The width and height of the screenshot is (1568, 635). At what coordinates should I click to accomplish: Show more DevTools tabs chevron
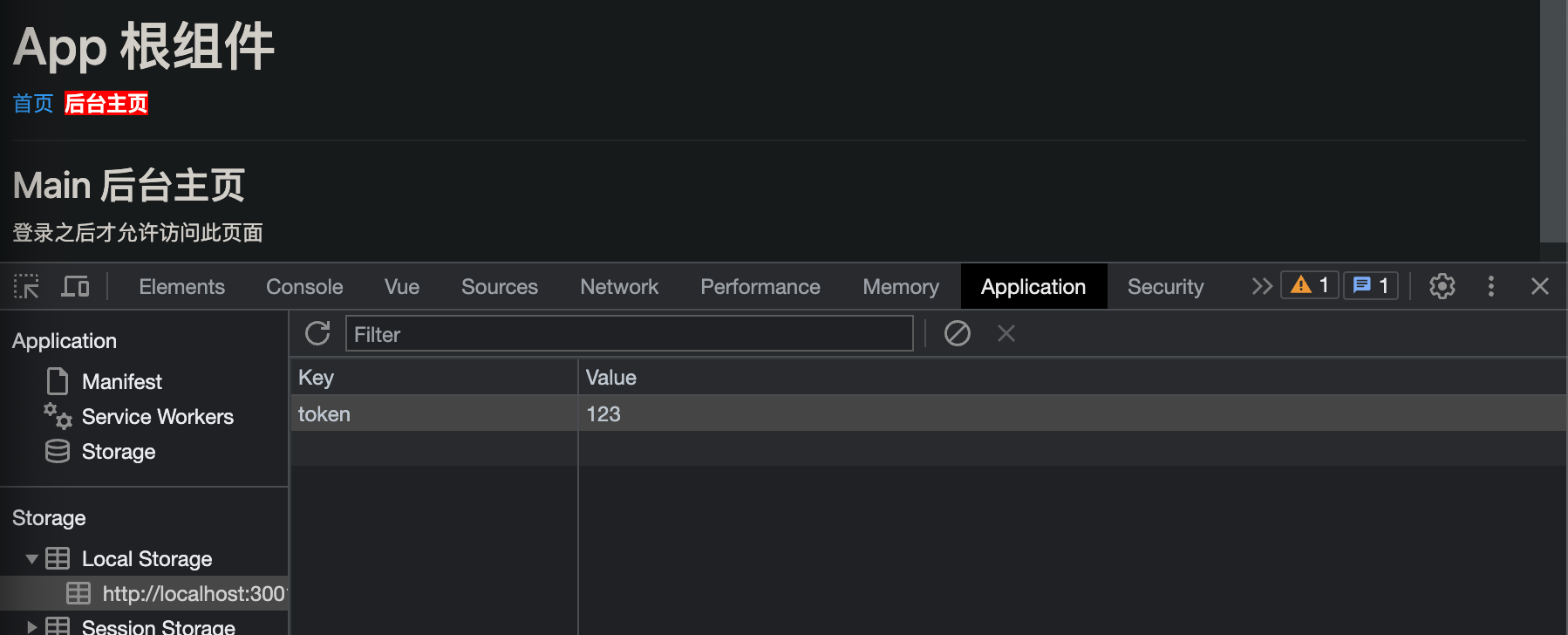(x=1261, y=286)
